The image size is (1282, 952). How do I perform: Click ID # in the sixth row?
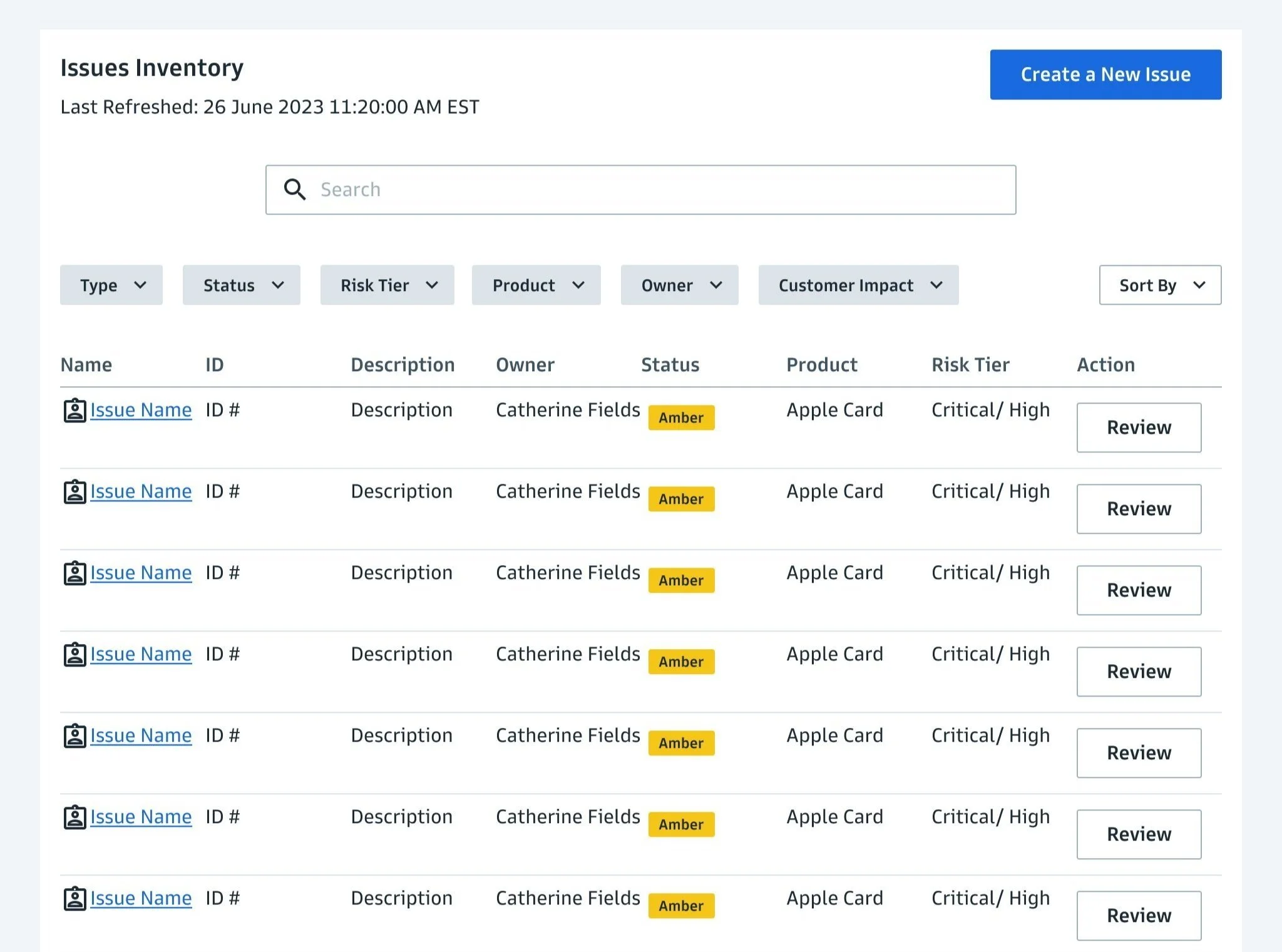(223, 817)
